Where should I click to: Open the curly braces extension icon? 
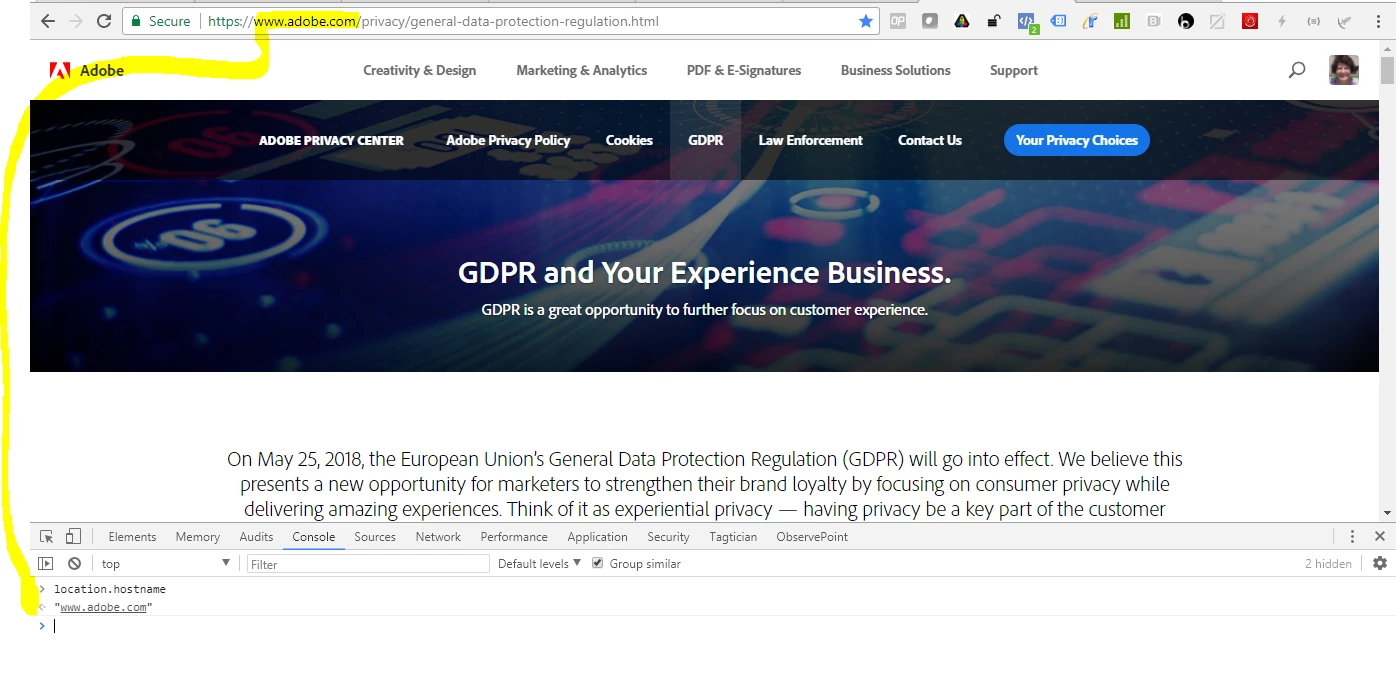tap(1314, 21)
